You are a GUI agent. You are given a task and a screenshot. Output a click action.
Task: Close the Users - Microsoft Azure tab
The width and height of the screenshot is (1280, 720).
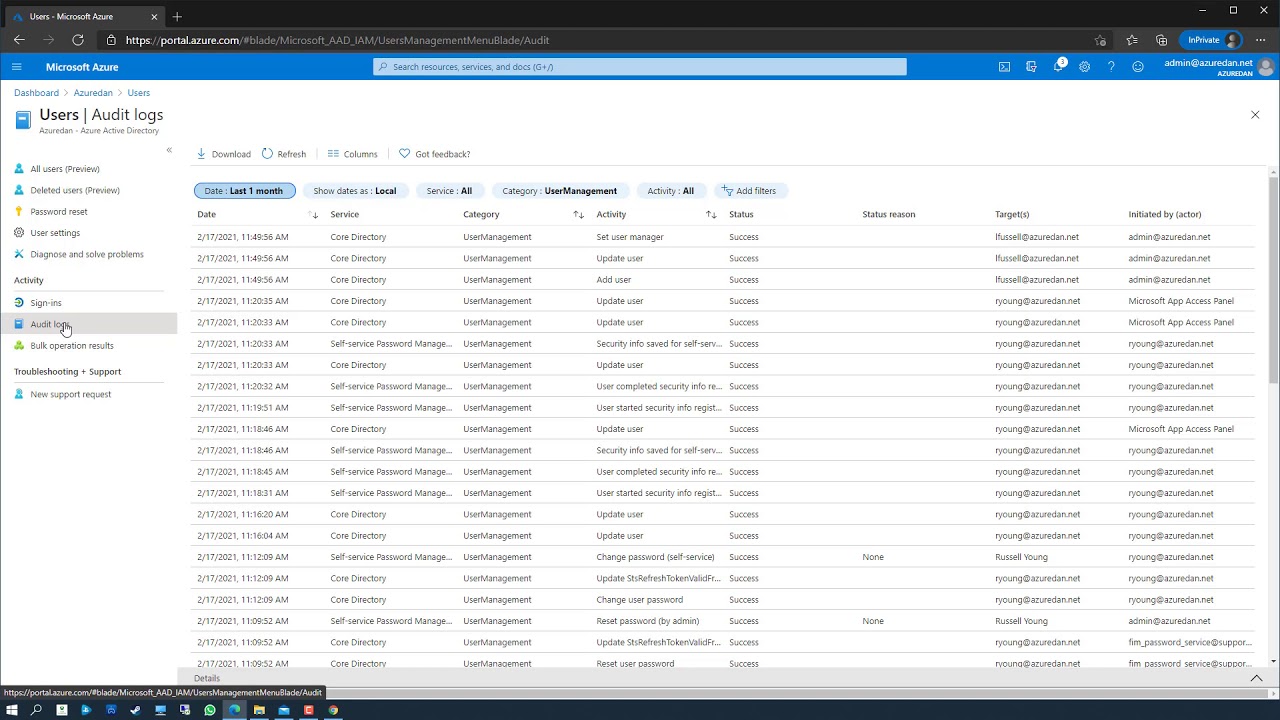point(154,16)
